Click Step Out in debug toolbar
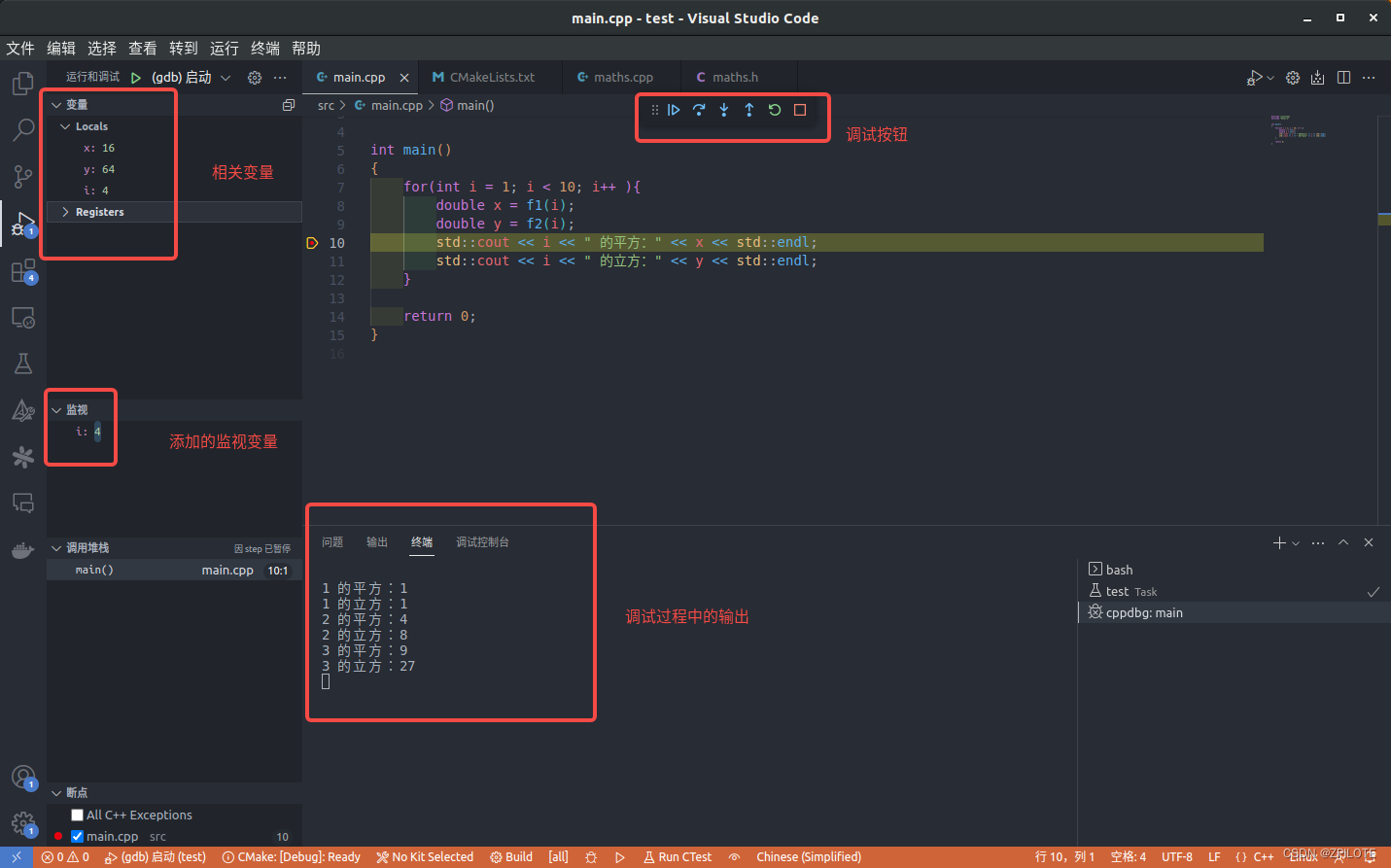Screen dimensions: 1391x868 pos(749,110)
